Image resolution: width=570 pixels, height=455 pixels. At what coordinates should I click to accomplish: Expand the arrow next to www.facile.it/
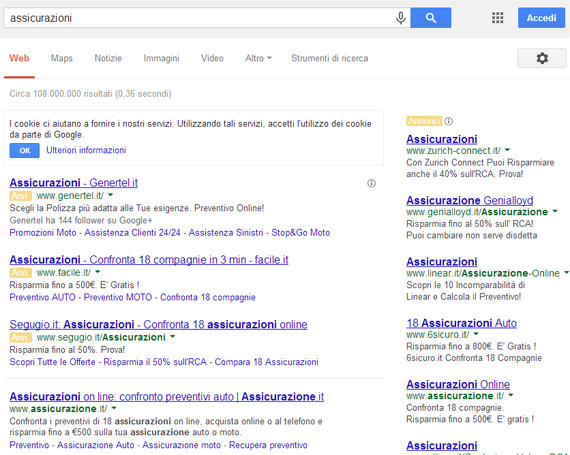click(x=97, y=272)
